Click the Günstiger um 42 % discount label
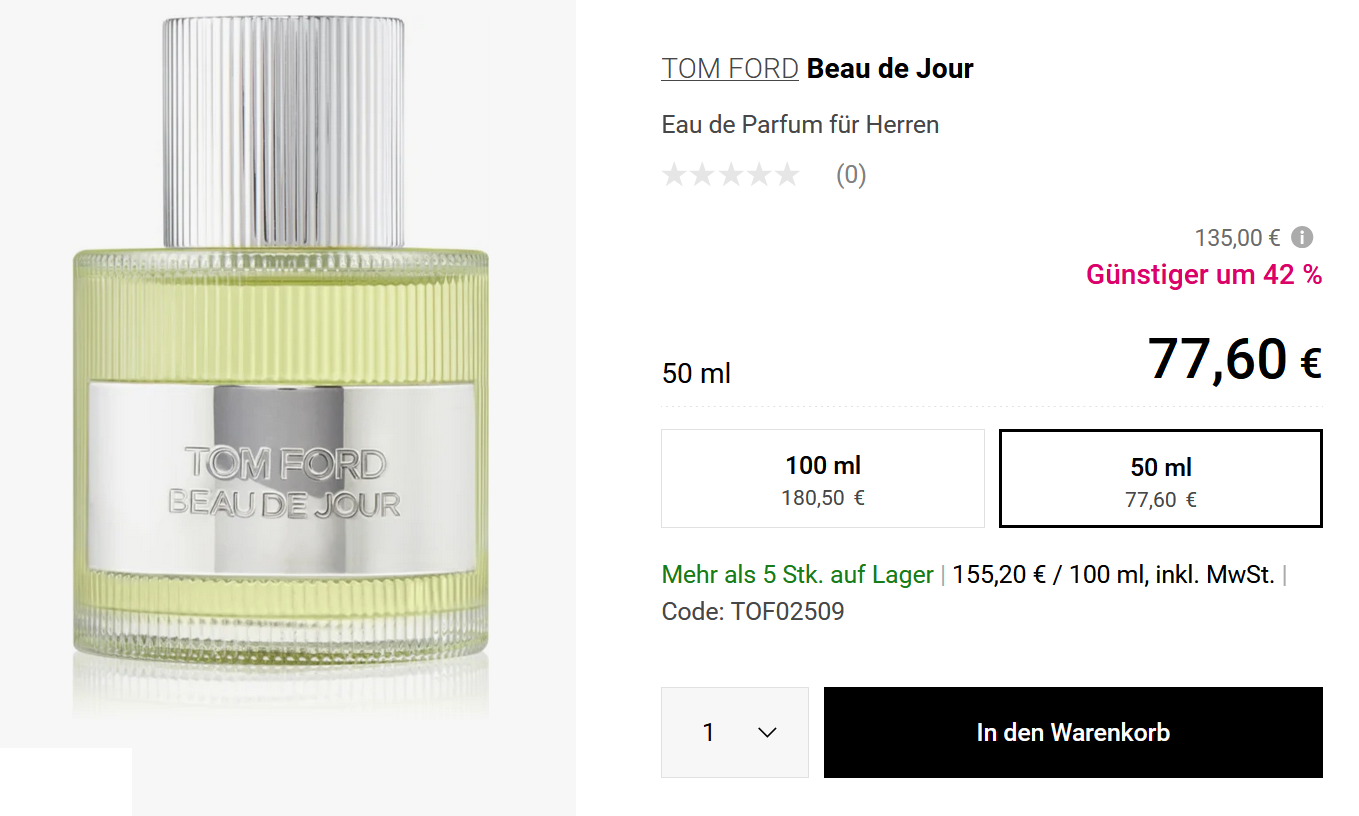 point(1204,274)
